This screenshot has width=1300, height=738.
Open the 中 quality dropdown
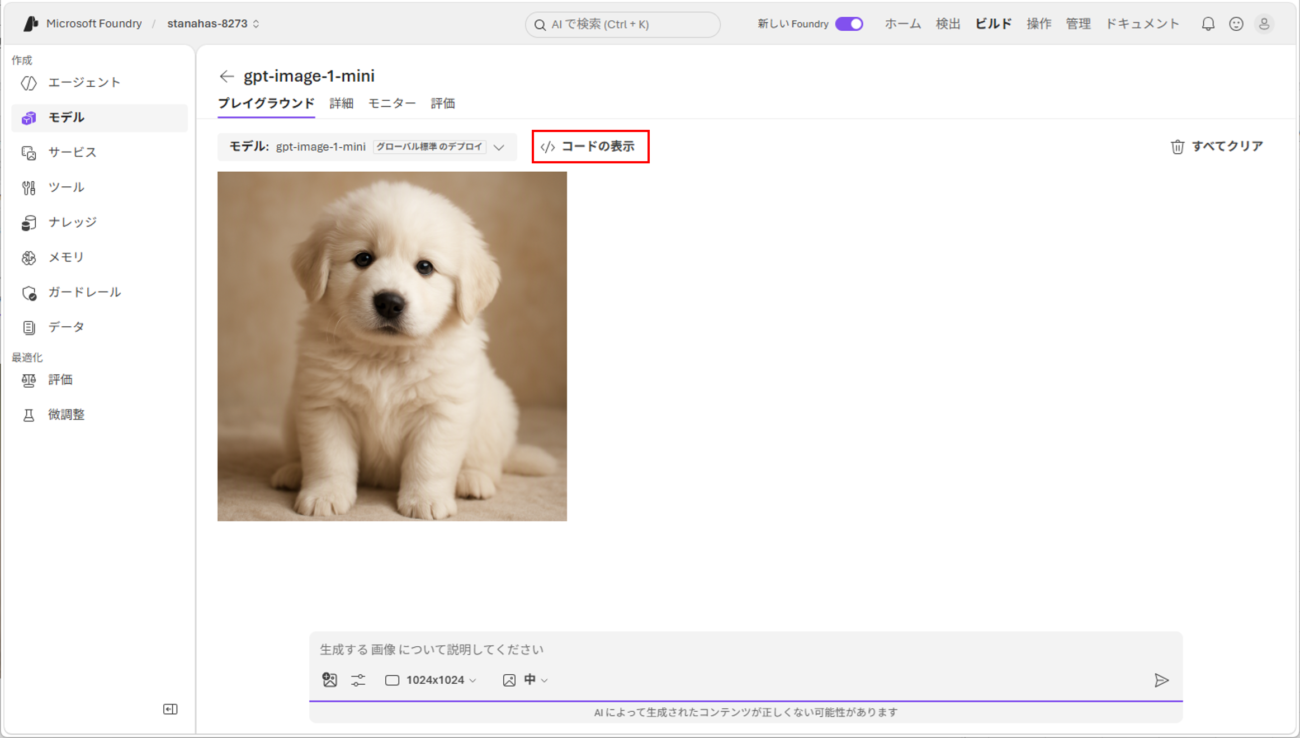pyautogui.click(x=525, y=680)
